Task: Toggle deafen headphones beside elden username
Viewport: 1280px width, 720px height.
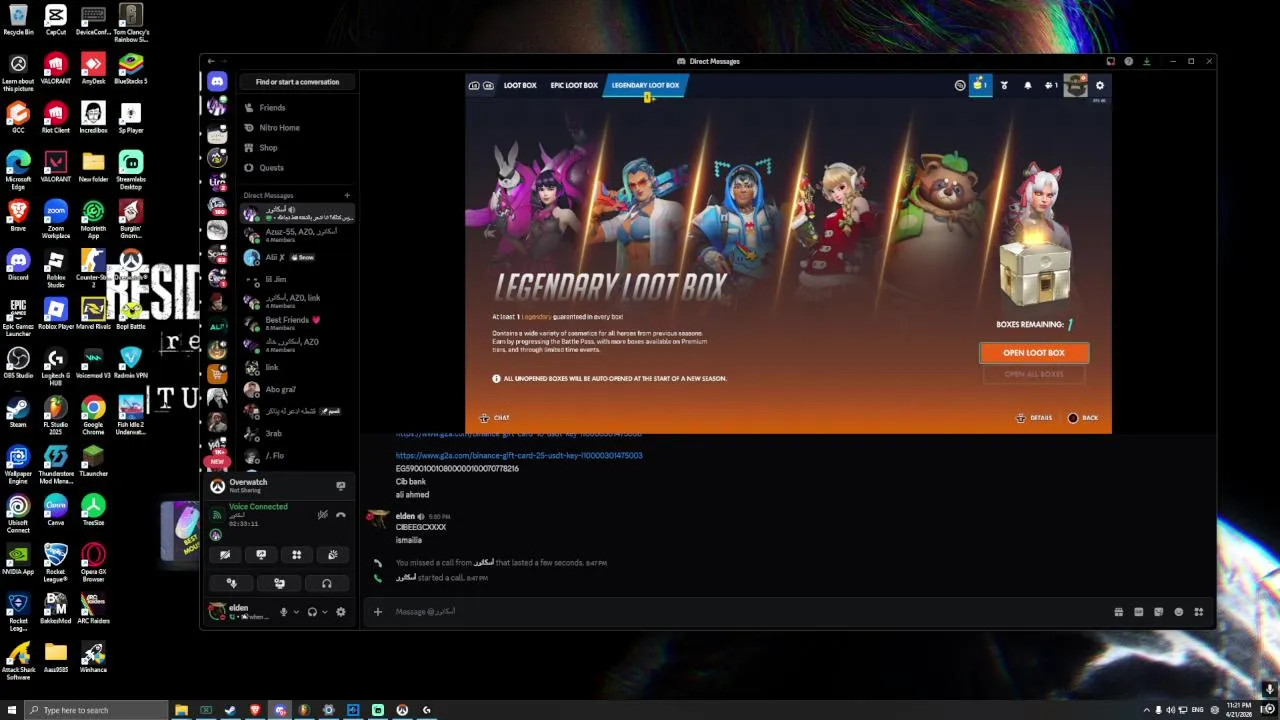Action: tap(312, 612)
